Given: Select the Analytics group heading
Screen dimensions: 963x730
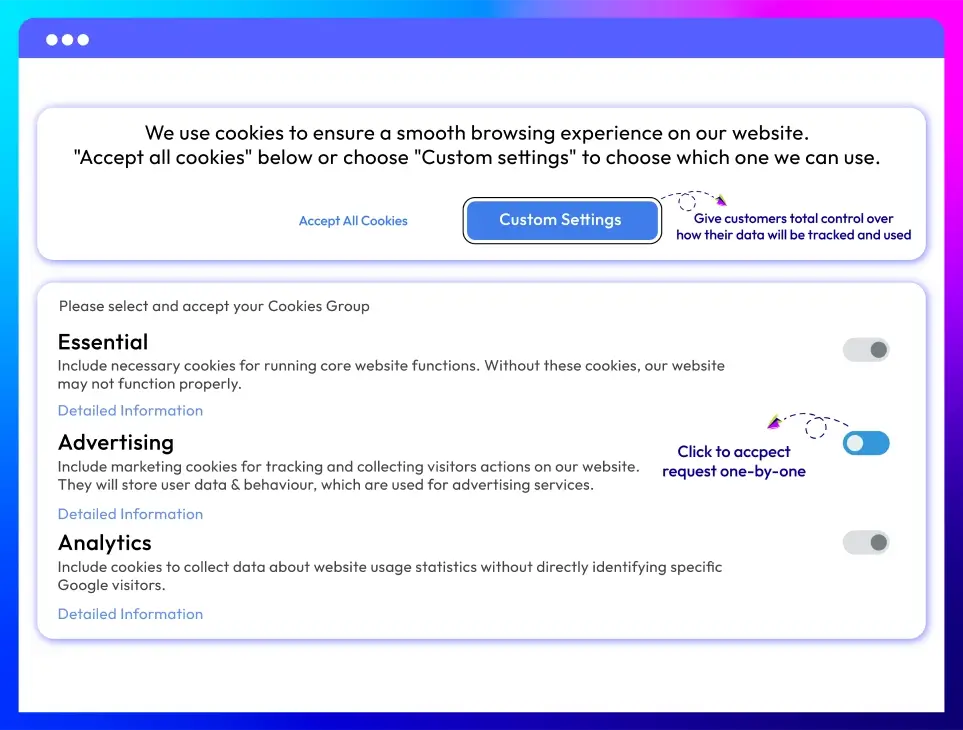Looking at the screenshot, I should click(104, 543).
